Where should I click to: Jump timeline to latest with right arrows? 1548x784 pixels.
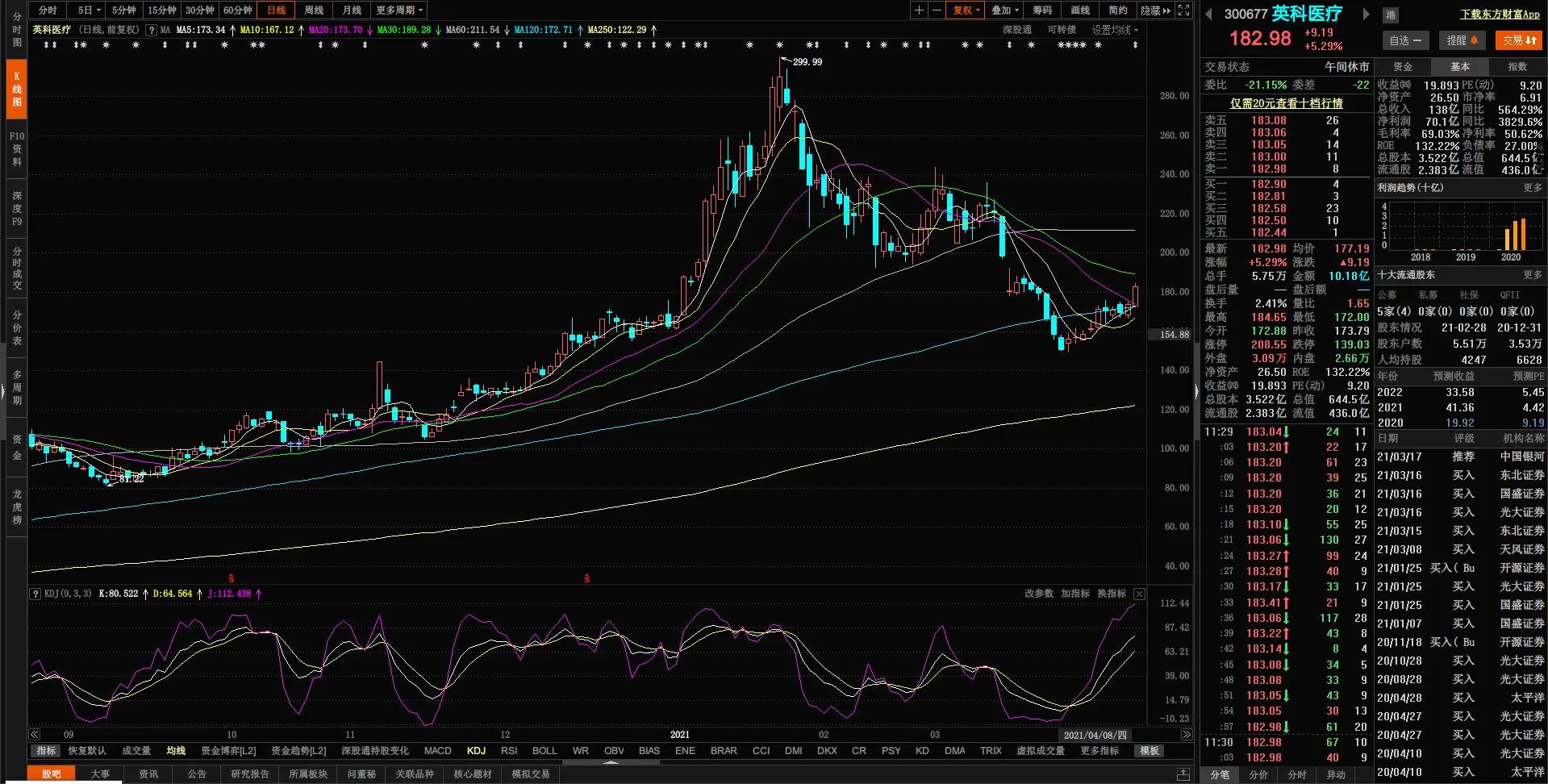coord(1187,734)
